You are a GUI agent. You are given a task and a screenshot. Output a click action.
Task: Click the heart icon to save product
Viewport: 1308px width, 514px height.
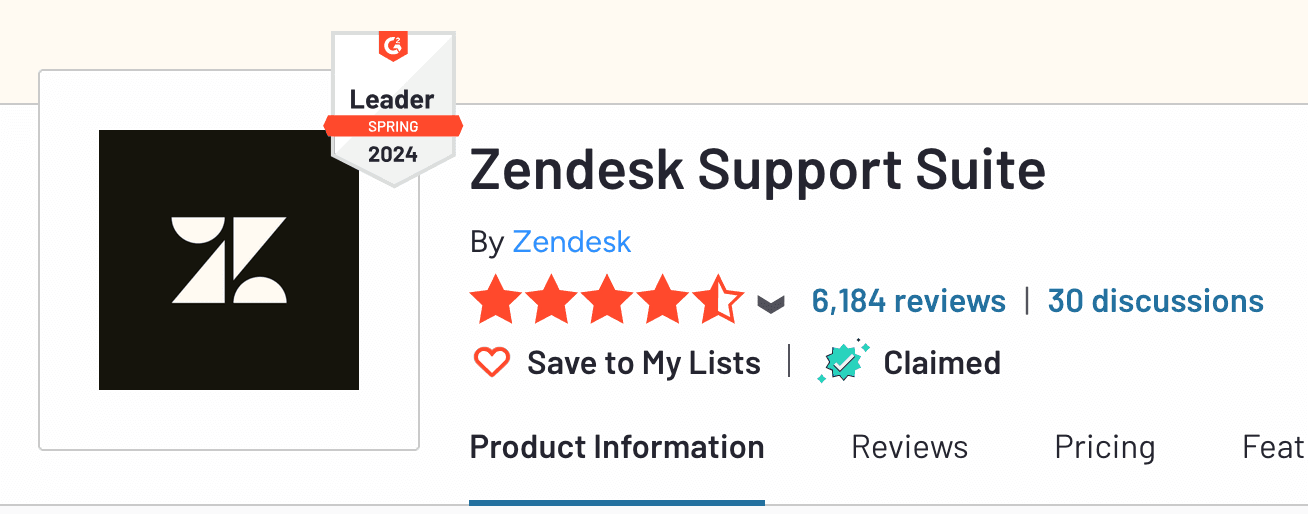491,362
